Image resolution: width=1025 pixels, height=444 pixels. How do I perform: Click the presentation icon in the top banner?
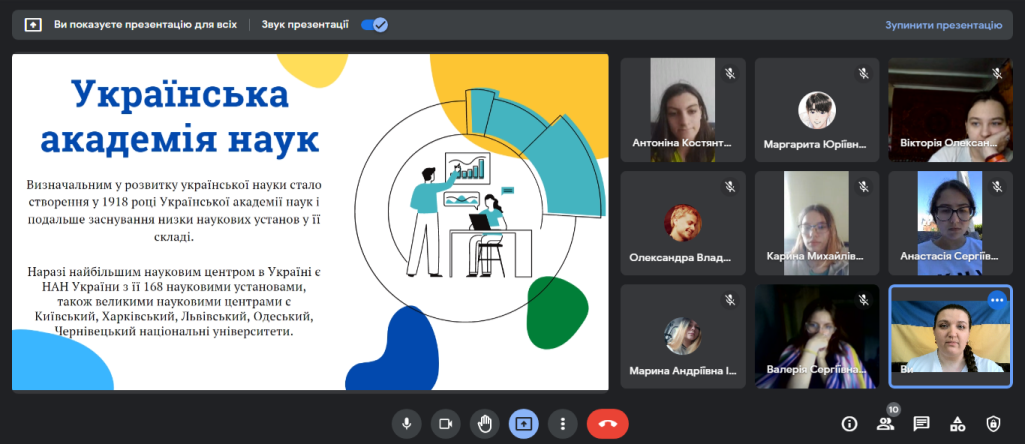pos(33,25)
